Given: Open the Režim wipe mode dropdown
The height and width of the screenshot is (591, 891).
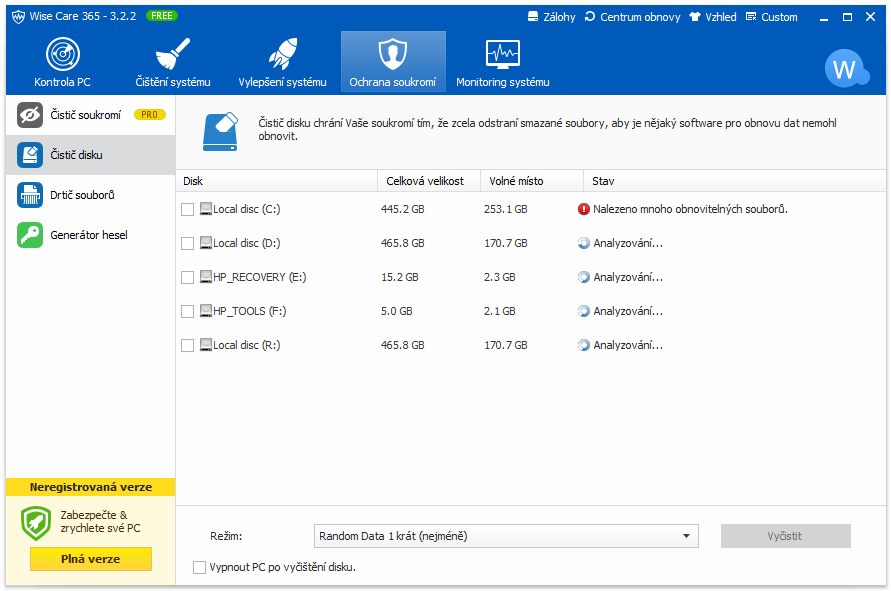Looking at the screenshot, I should point(506,536).
